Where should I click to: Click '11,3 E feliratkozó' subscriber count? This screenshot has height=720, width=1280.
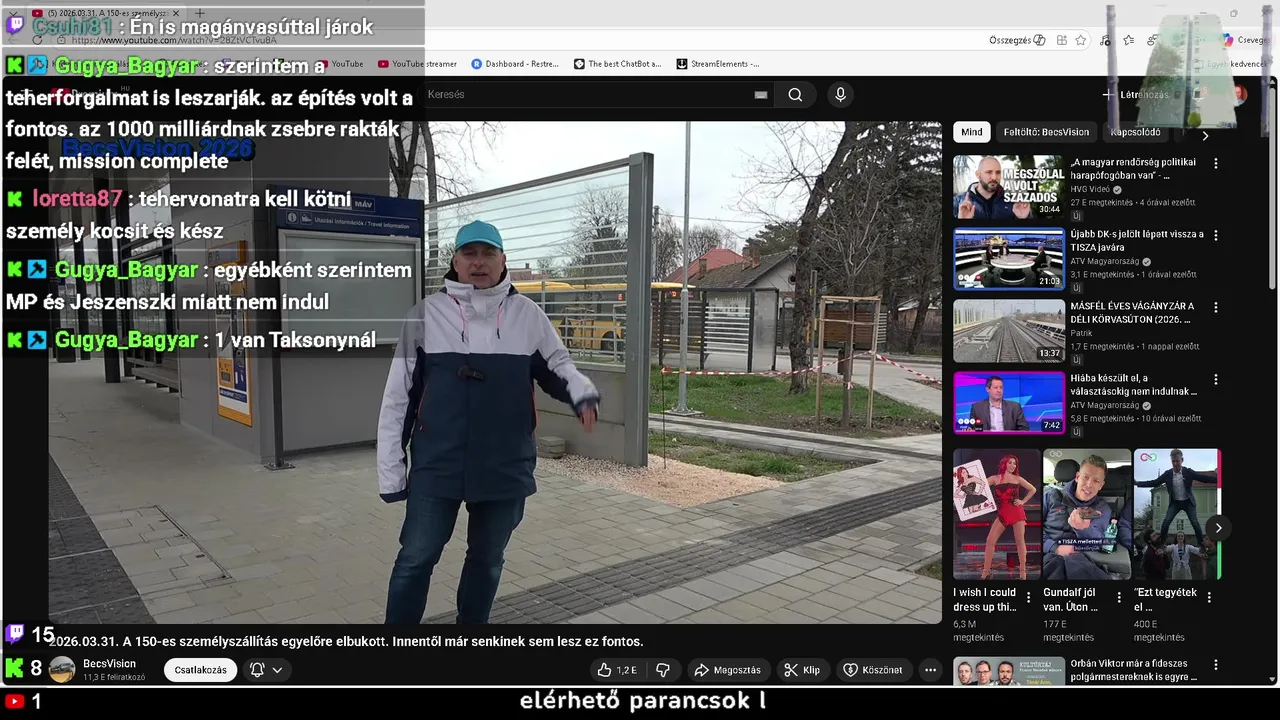click(x=114, y=677)
